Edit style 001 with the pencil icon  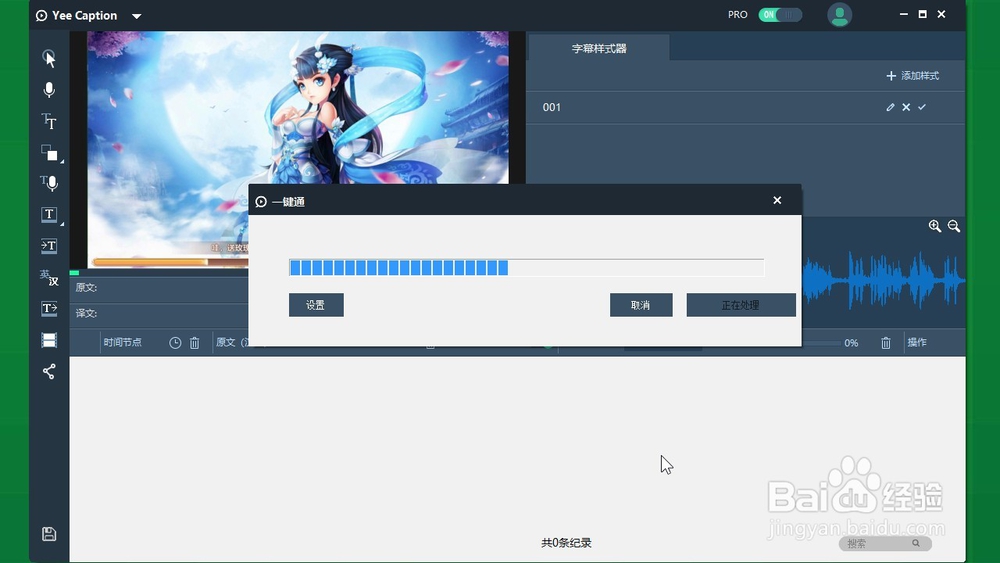tap(890, 107)
